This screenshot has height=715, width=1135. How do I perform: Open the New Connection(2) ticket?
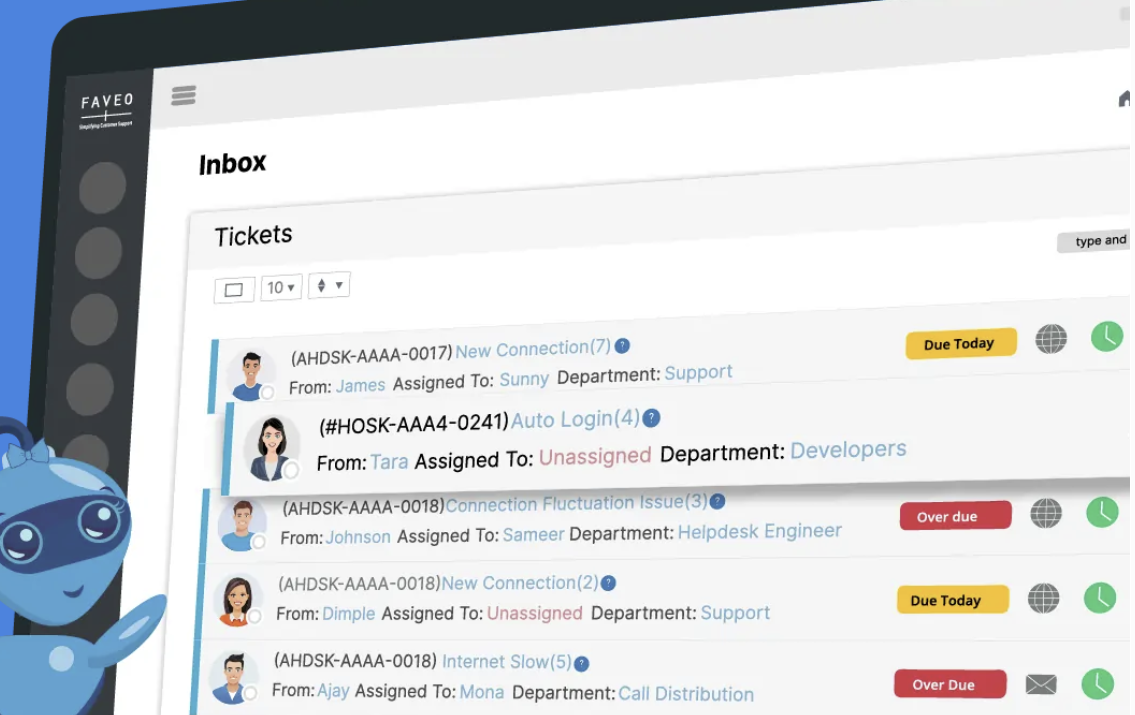point(520,583)
